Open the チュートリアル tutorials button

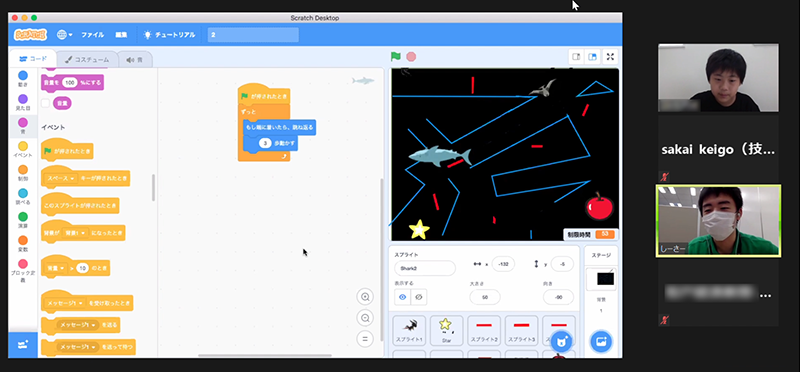point(169,35)
